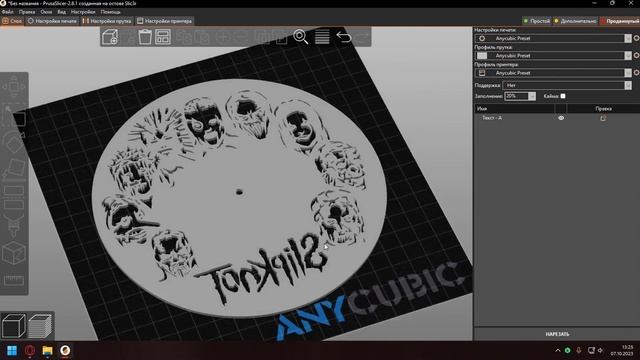
Task: Open the Файл menu
Action: coord(7,12)
